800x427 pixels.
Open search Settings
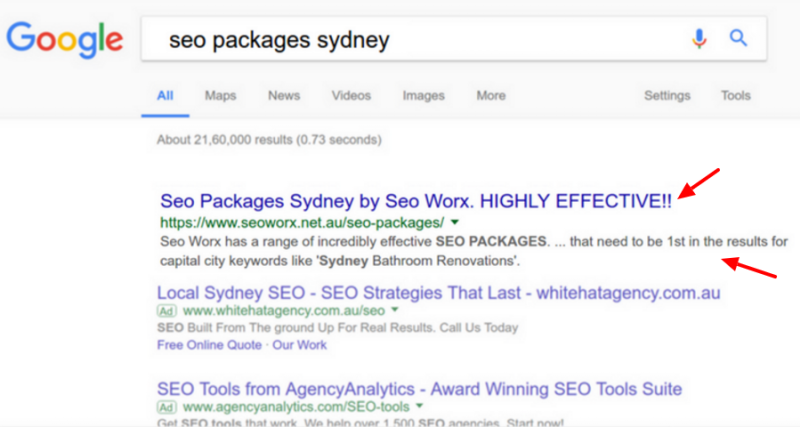pos(667,96)
